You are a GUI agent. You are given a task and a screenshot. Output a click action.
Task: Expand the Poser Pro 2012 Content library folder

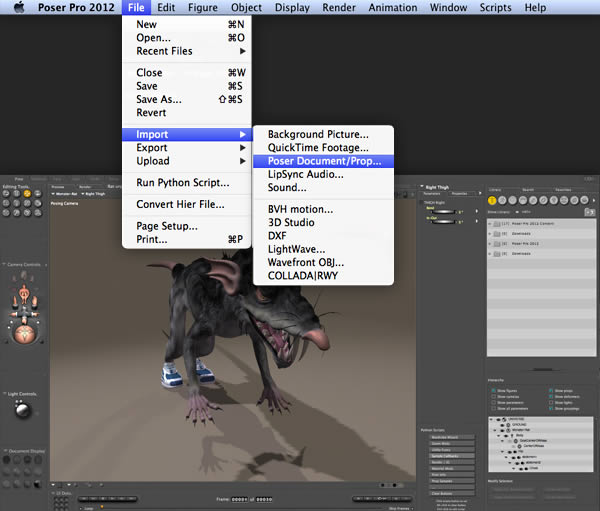(491, 224)
